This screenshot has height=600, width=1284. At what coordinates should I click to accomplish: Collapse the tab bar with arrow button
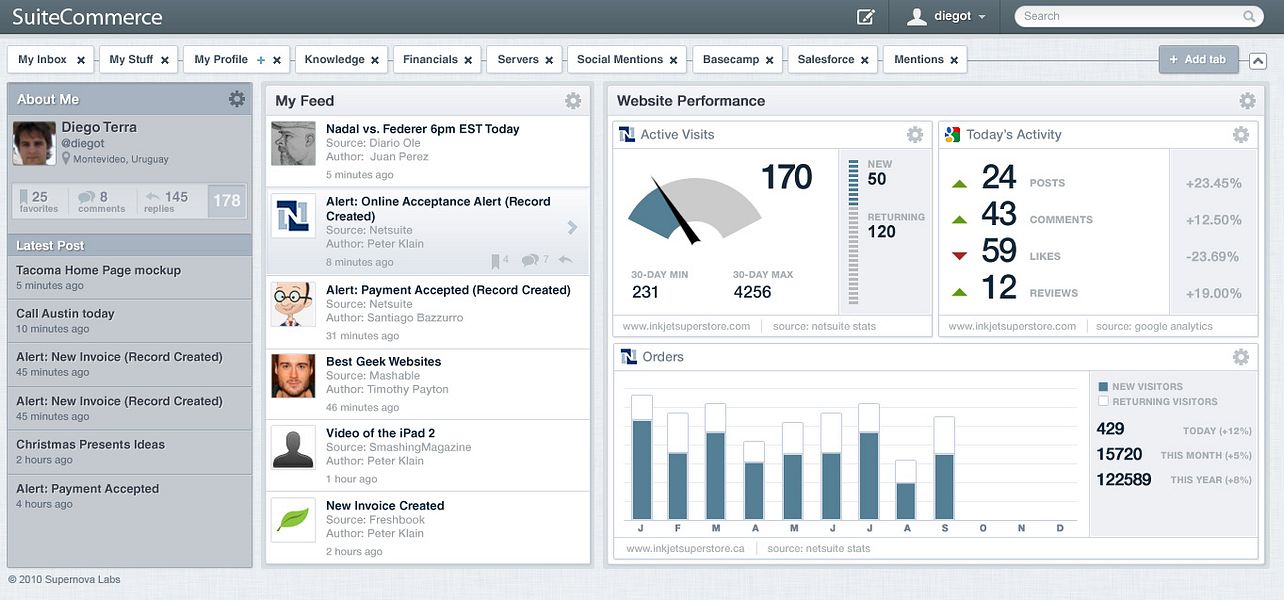pos(1258,61)
